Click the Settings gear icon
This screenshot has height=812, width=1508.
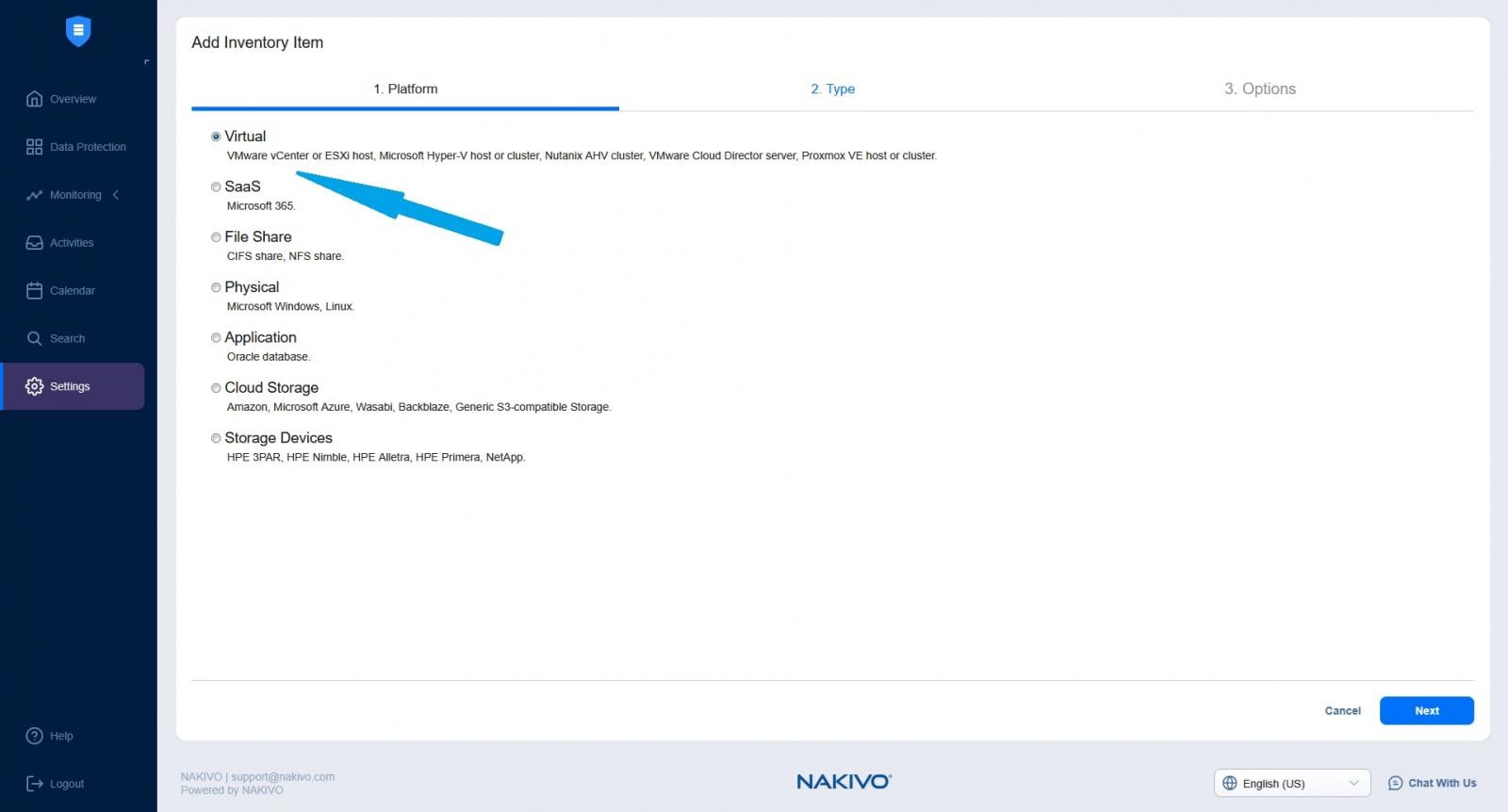tap(34, 386)
